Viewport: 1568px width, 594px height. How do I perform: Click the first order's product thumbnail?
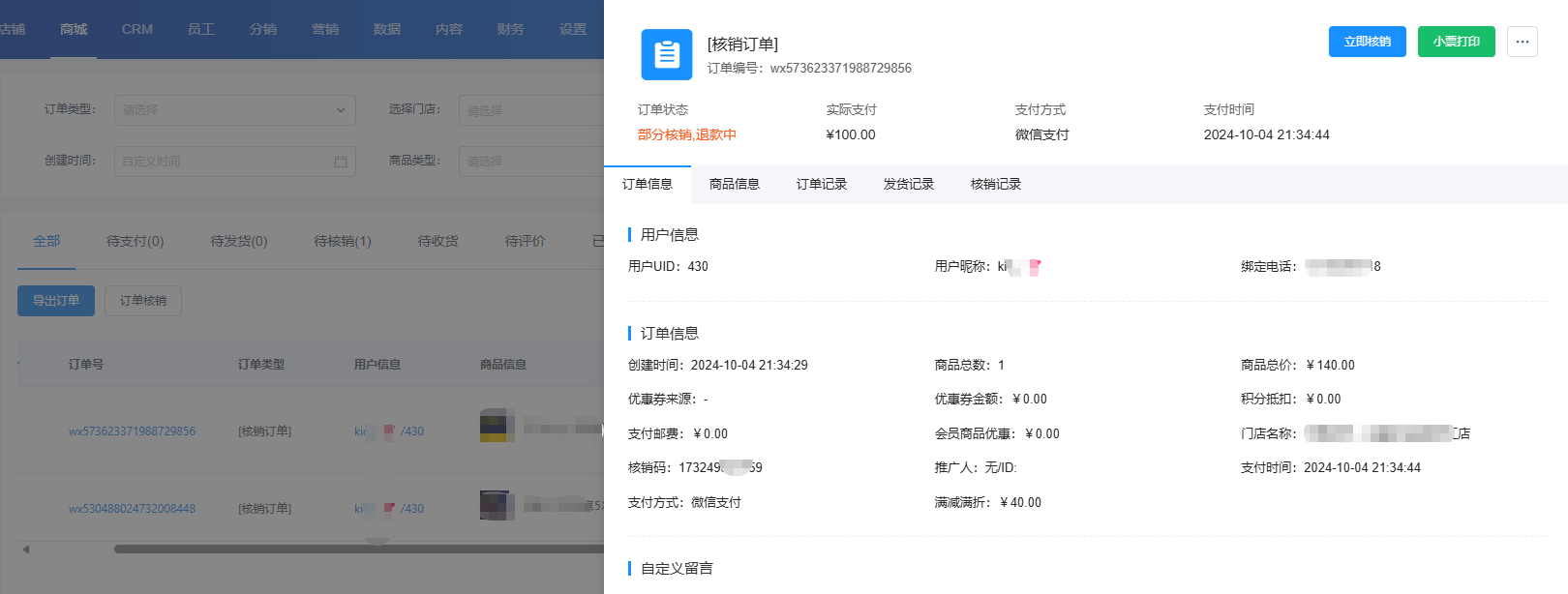coord(497,426)
